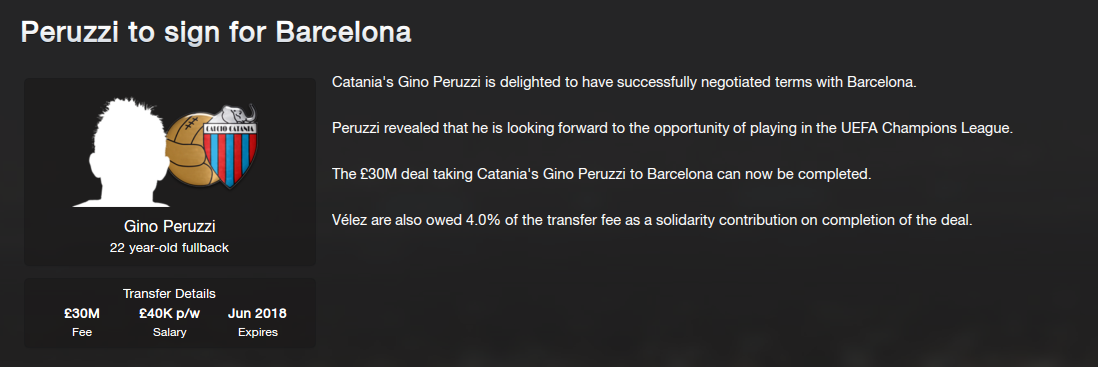Click the £30M fee value in Transfer Details

pyautogui.click(x=82, y=314)
